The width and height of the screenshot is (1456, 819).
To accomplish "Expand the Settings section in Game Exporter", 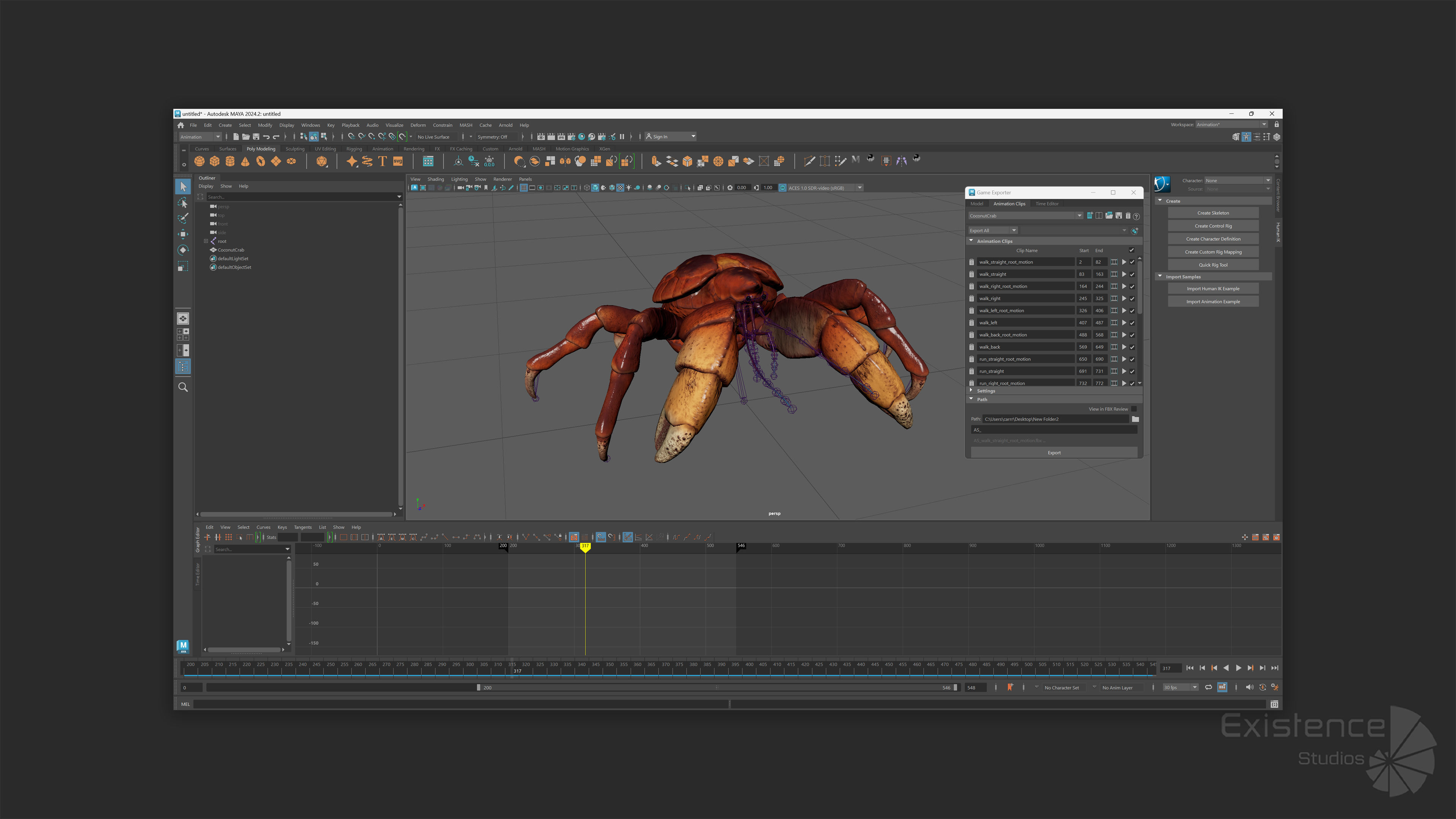I will click(971, 391).
